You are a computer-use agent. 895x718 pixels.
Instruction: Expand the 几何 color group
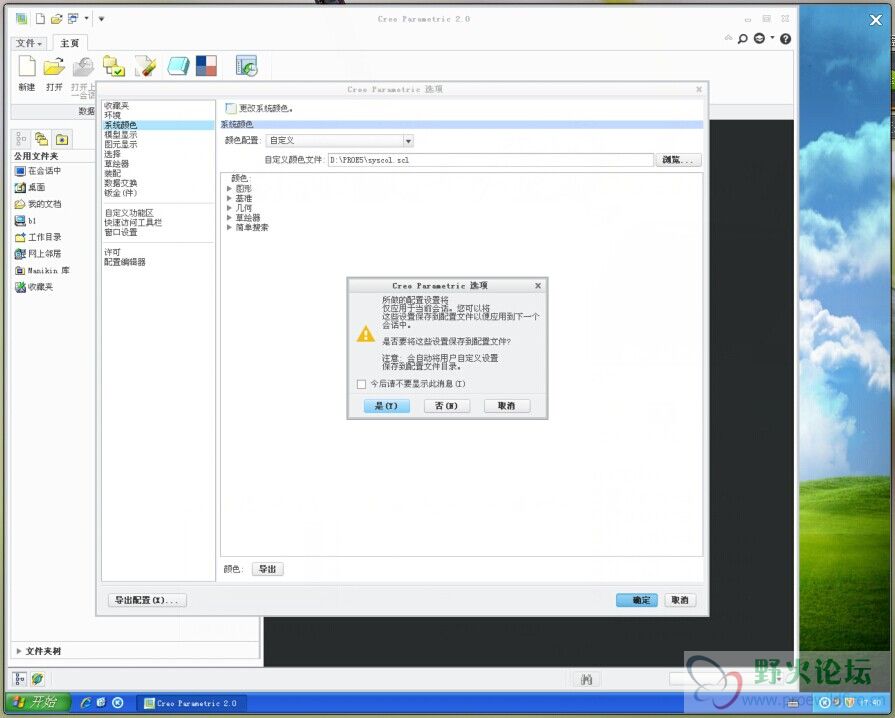(x=229, y=208)
